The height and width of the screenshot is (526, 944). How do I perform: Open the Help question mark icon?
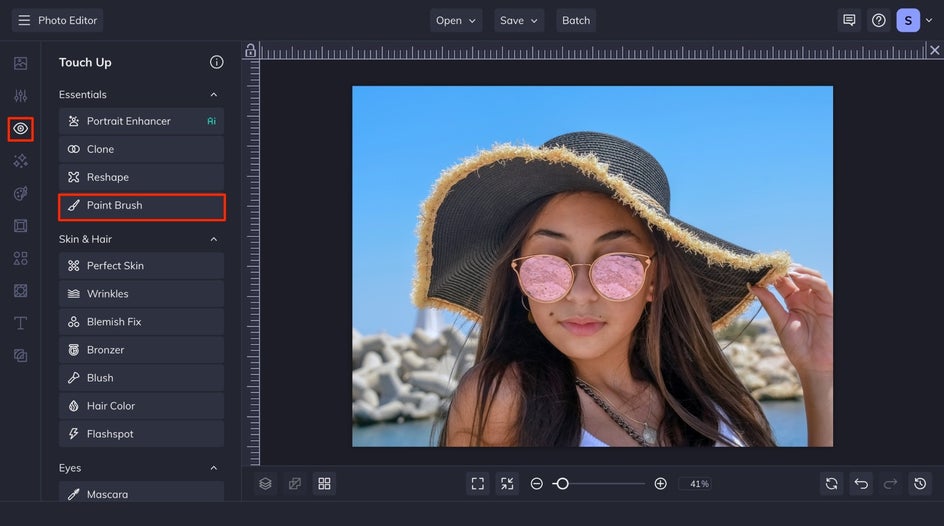coord(878,20)
